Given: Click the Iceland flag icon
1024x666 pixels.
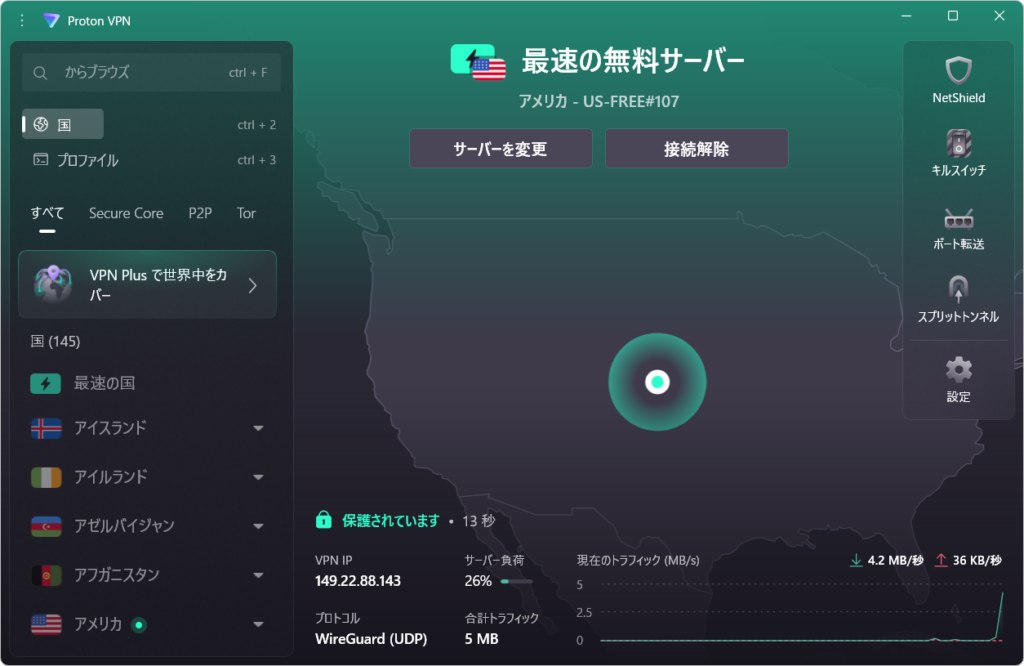Looking at the screenshot, I should click(46, 428).
